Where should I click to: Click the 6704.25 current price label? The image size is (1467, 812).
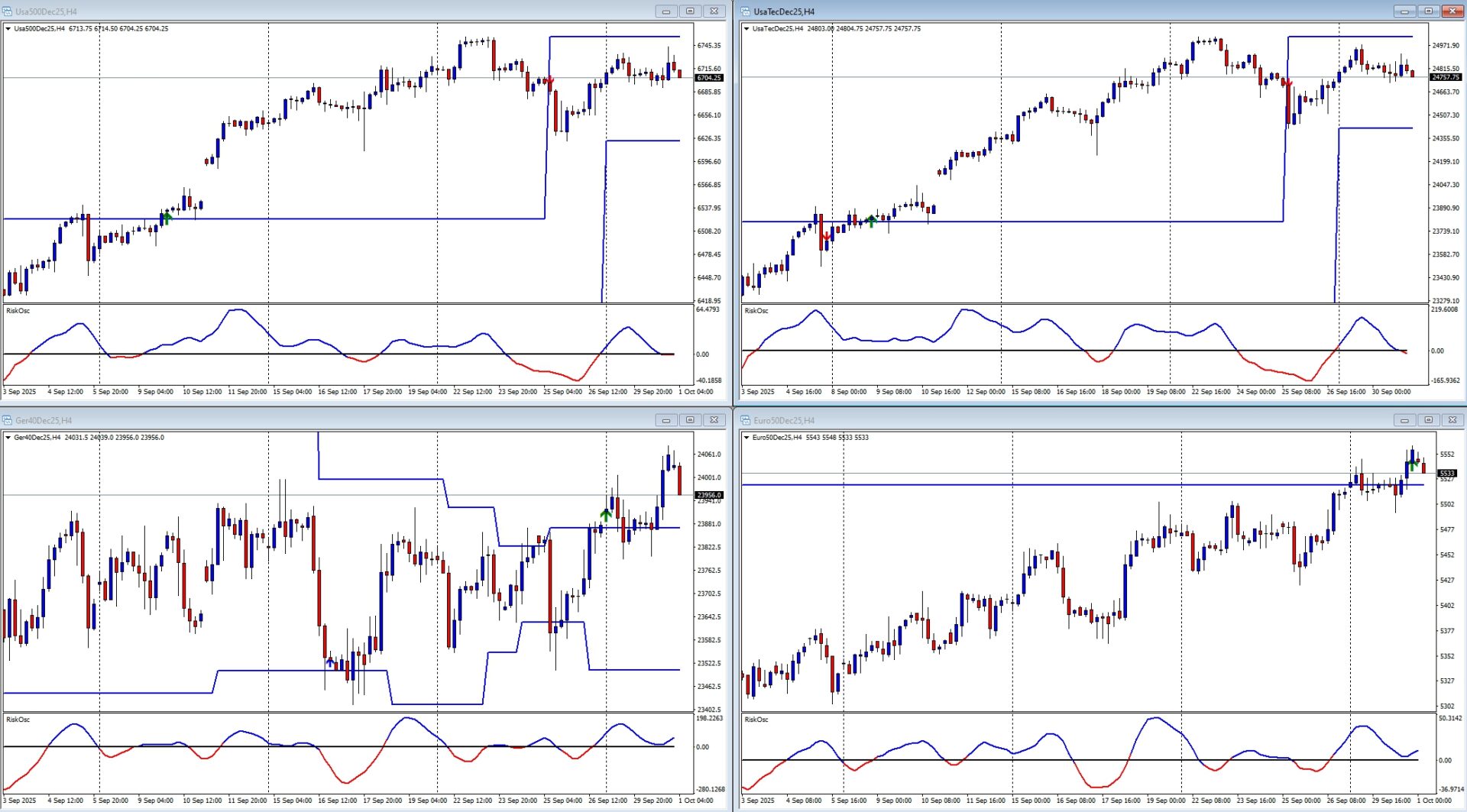[708, 78]
